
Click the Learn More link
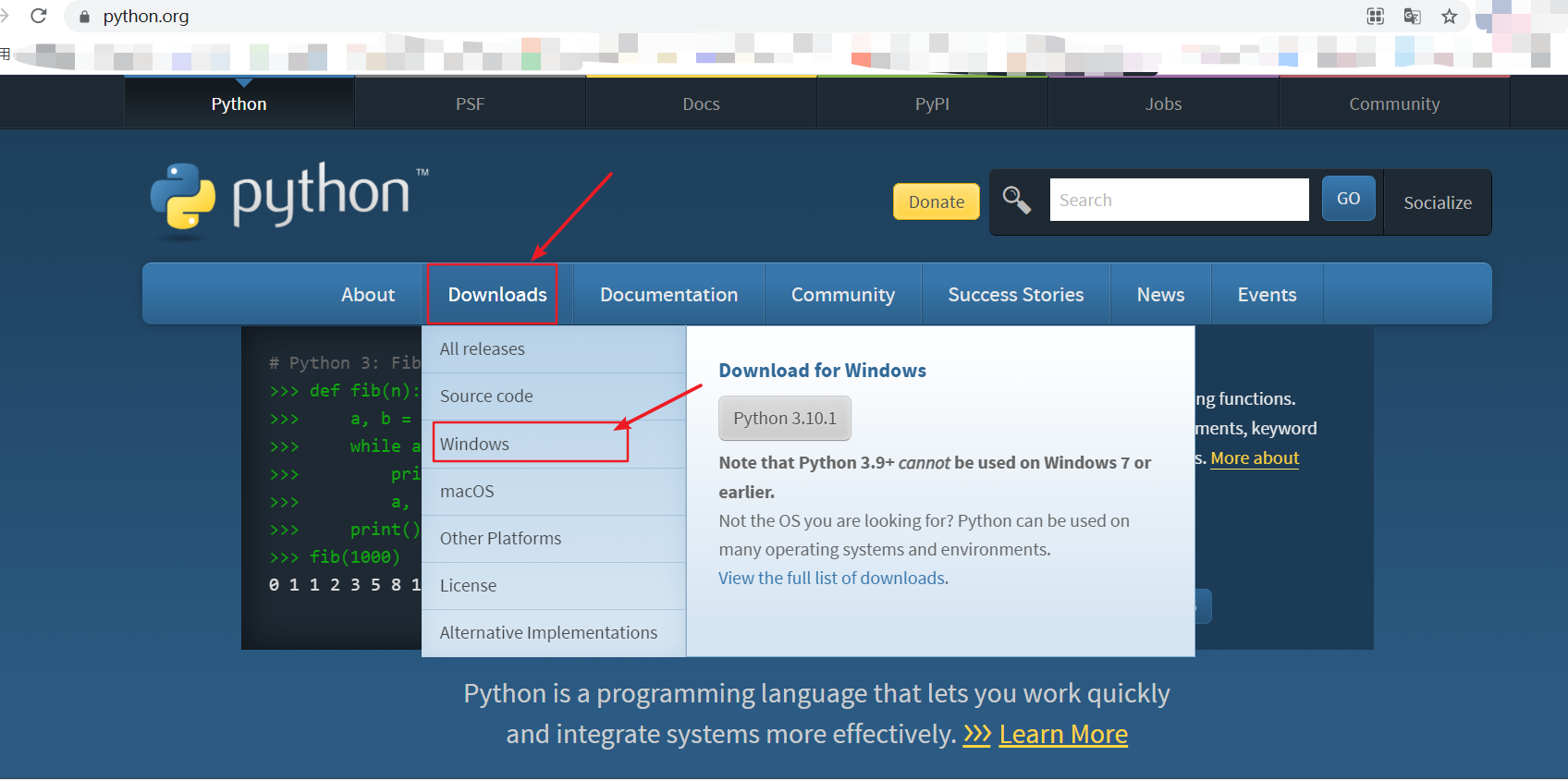[1063, 735]
